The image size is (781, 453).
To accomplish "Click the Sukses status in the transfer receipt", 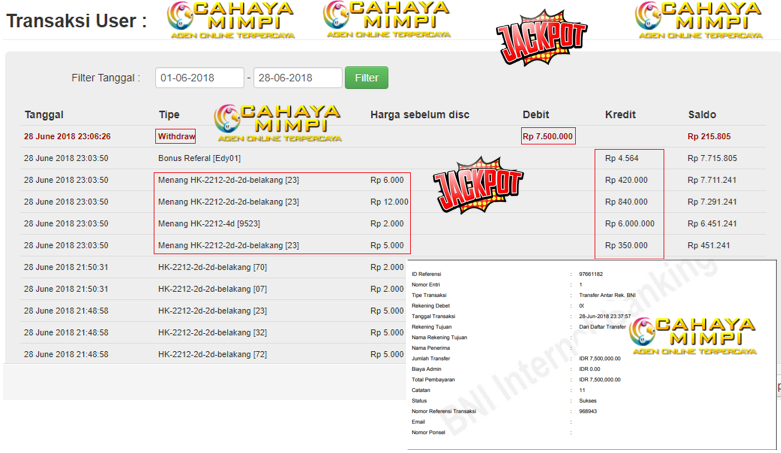I will 591,400.
